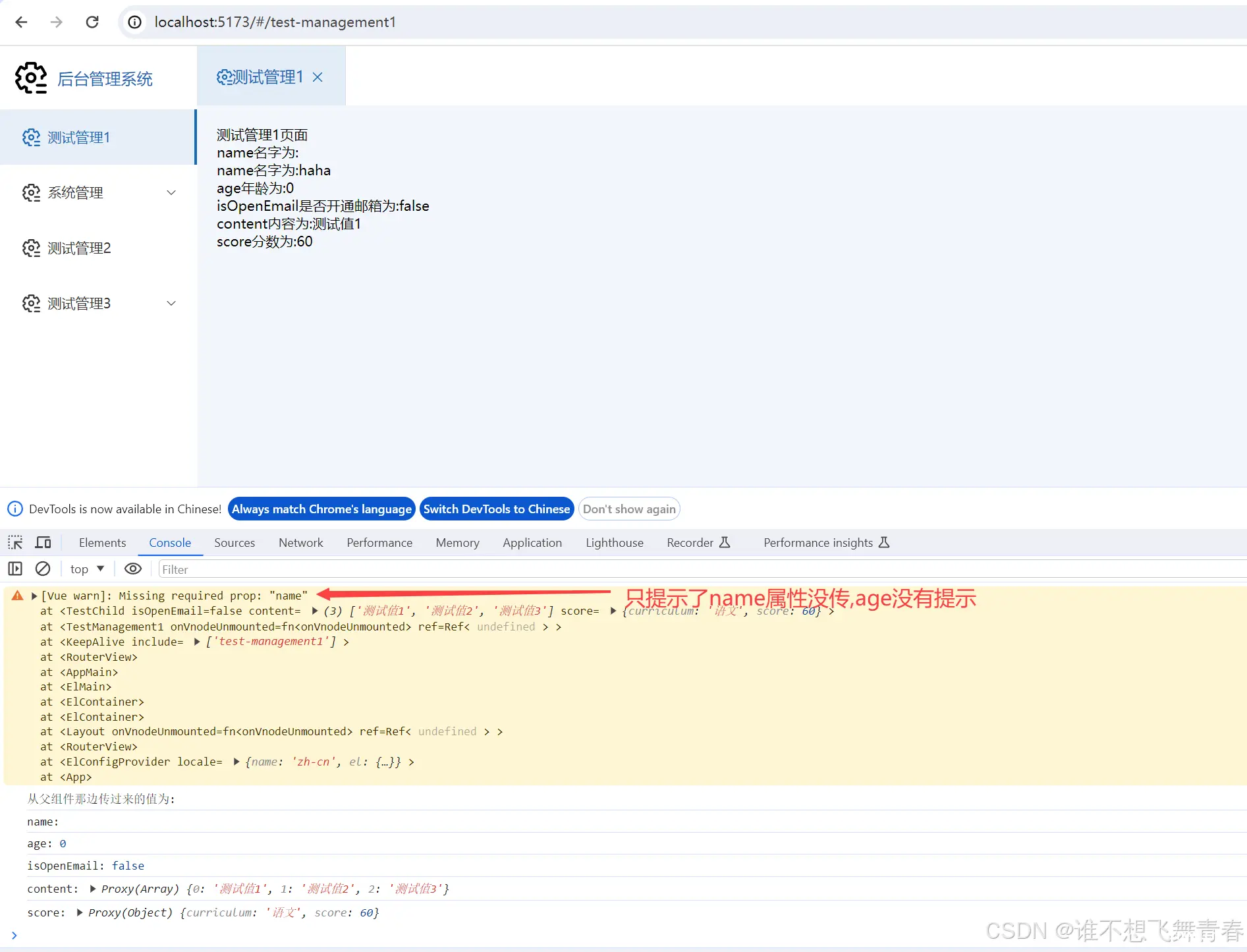
Task: Click the 'age年龄为:0' page text
Action: [x=255, y=188]
